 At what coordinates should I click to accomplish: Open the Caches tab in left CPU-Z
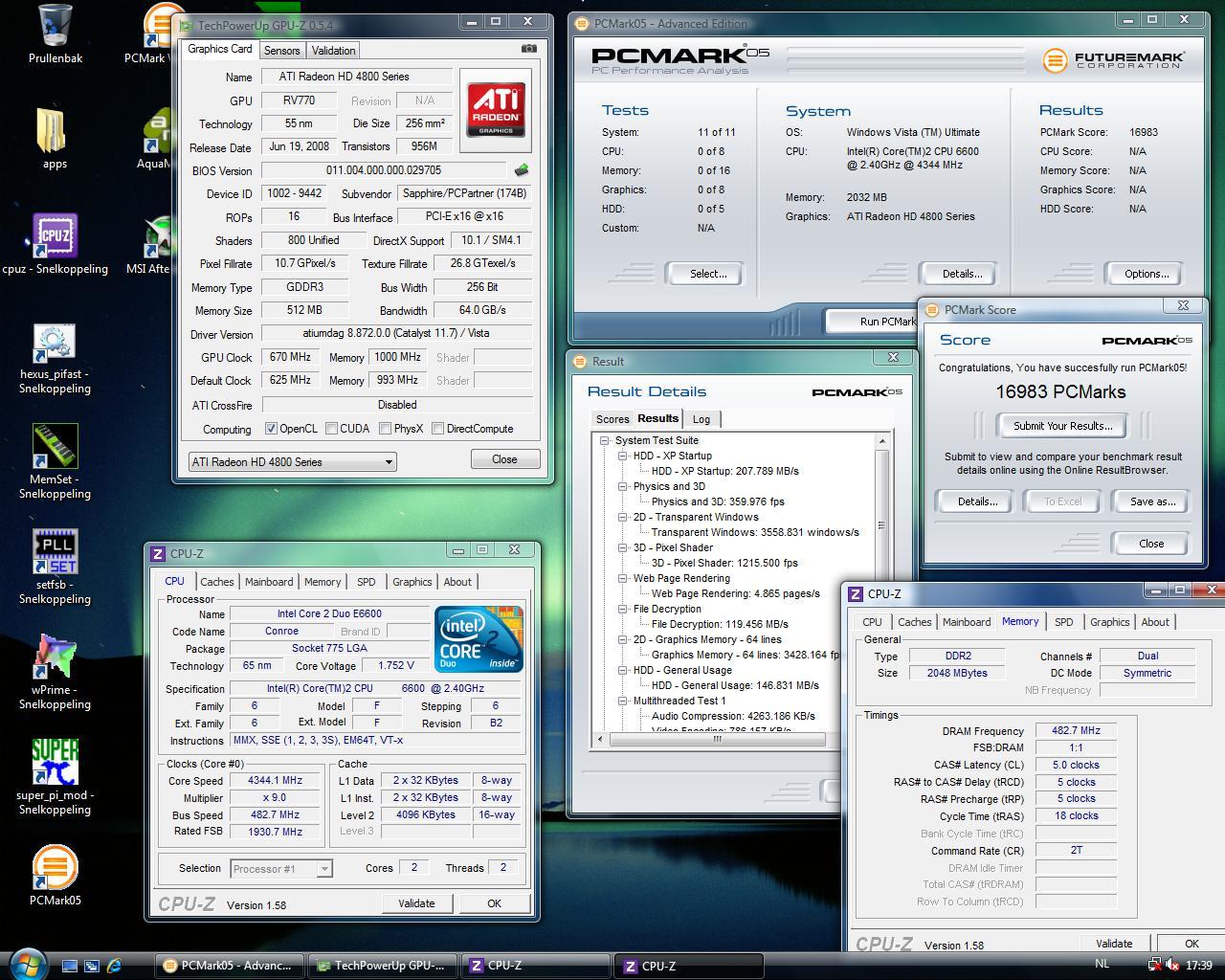(x=216, y=582)
